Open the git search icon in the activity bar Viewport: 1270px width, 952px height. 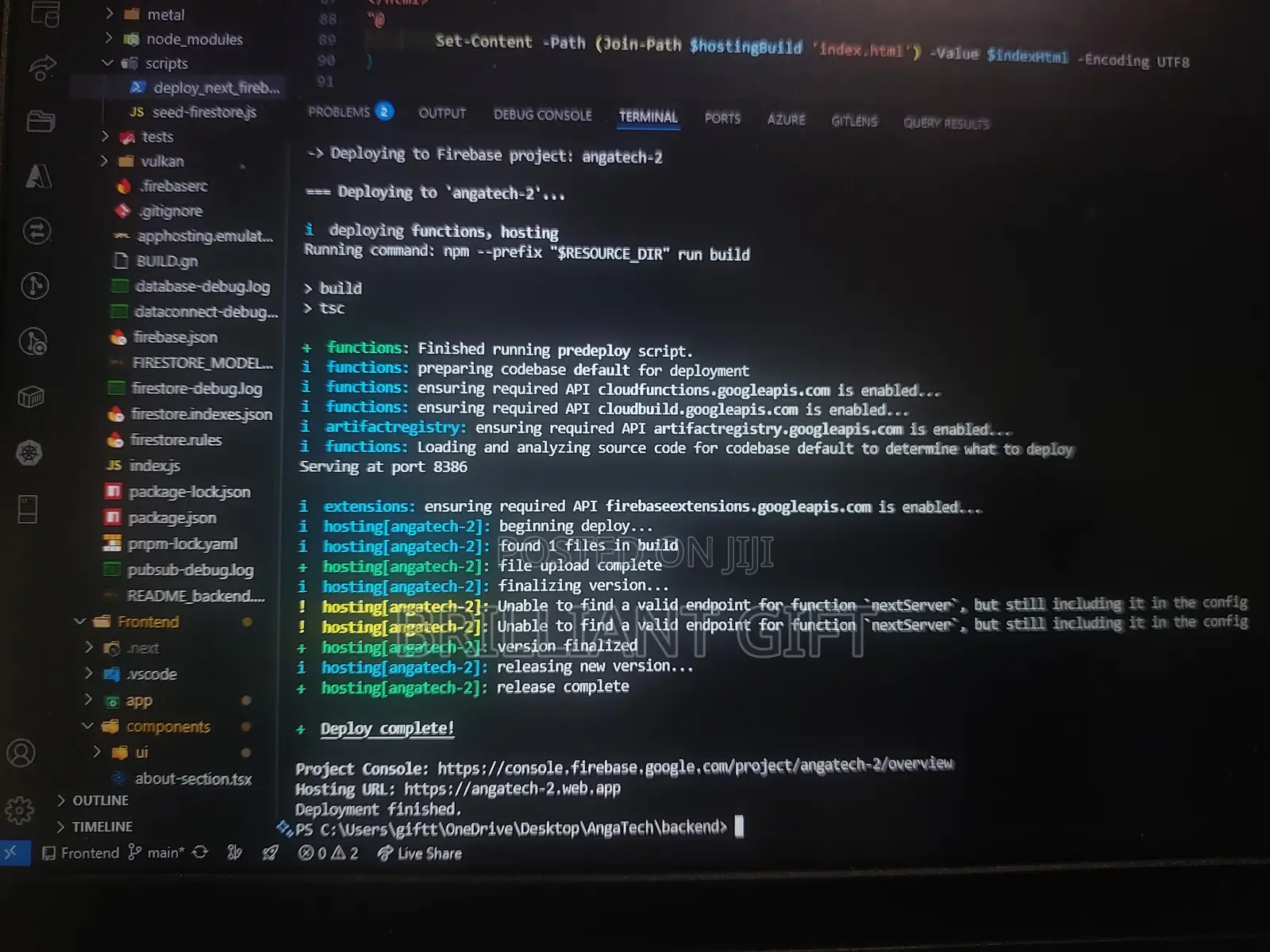33,341
